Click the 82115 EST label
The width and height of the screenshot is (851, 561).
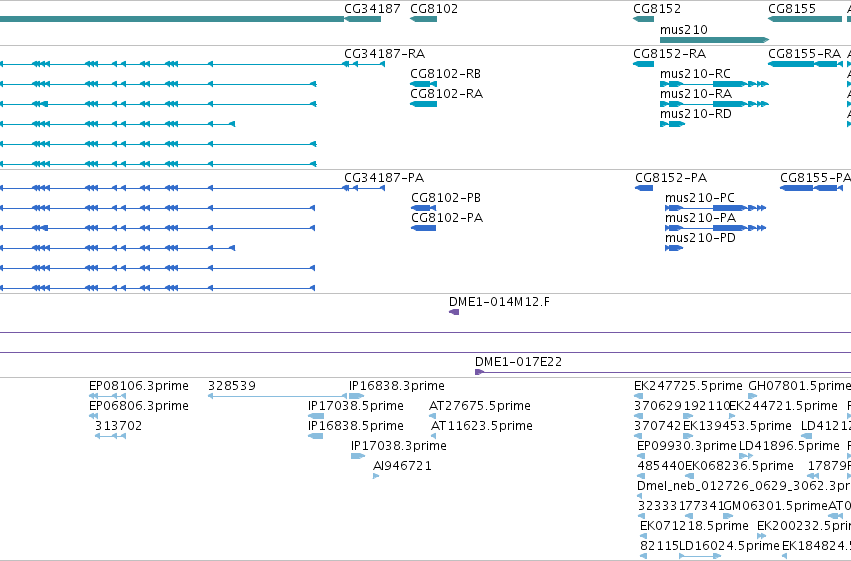(659, 546)
